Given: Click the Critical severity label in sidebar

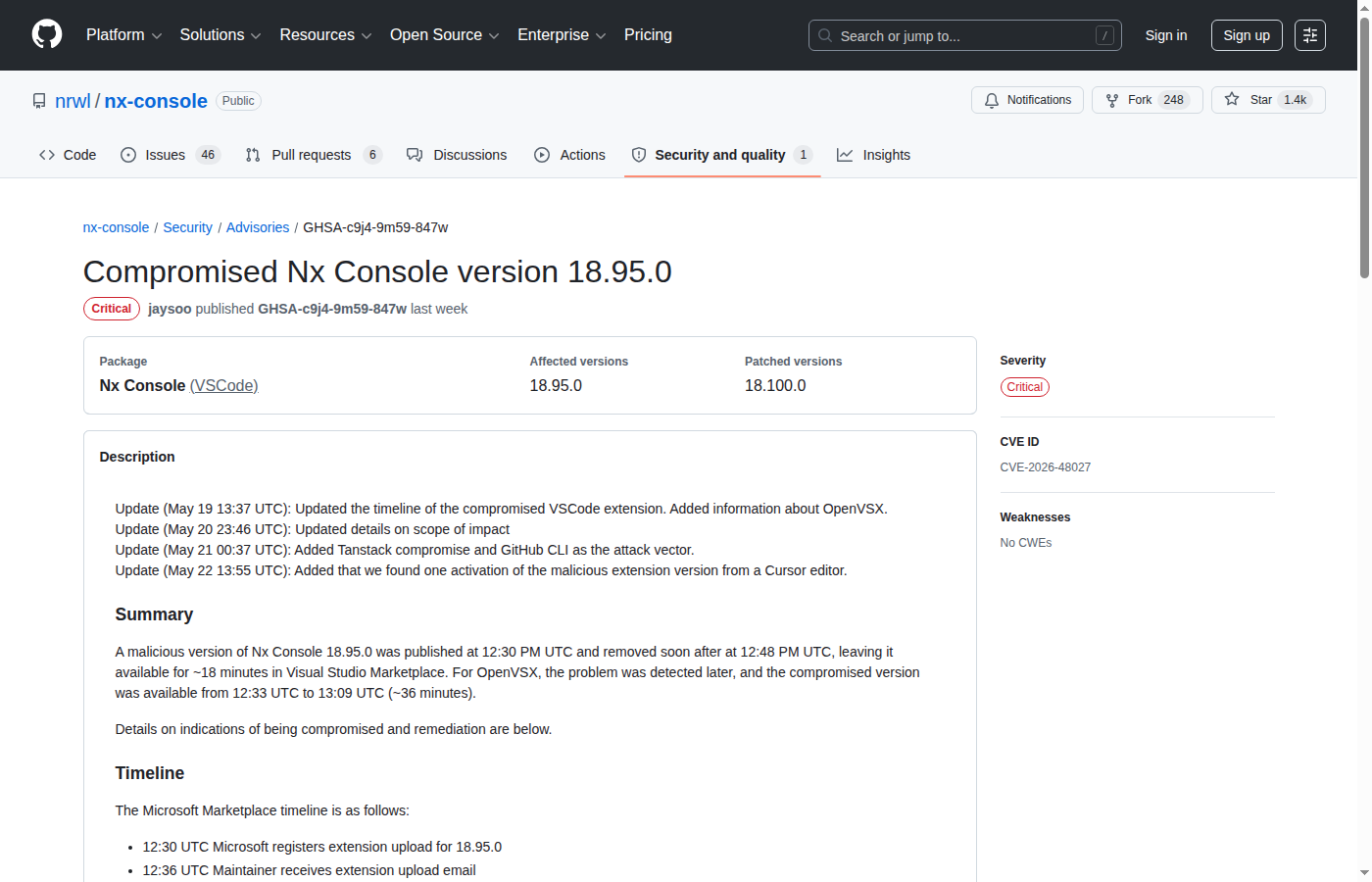Looking at the screenshot, I should 1024,387.
